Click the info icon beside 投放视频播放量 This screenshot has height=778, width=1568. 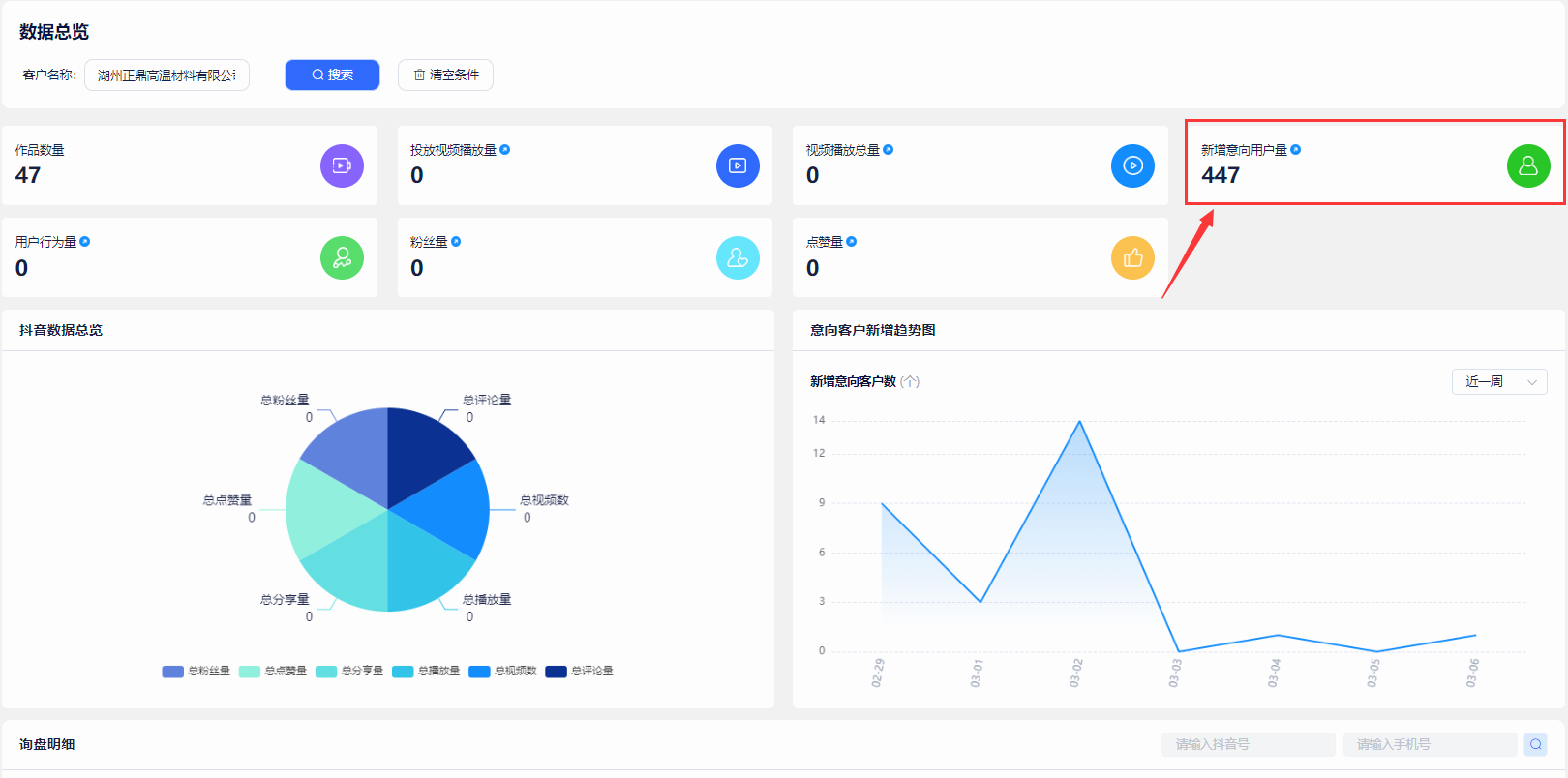click(505, 150)
